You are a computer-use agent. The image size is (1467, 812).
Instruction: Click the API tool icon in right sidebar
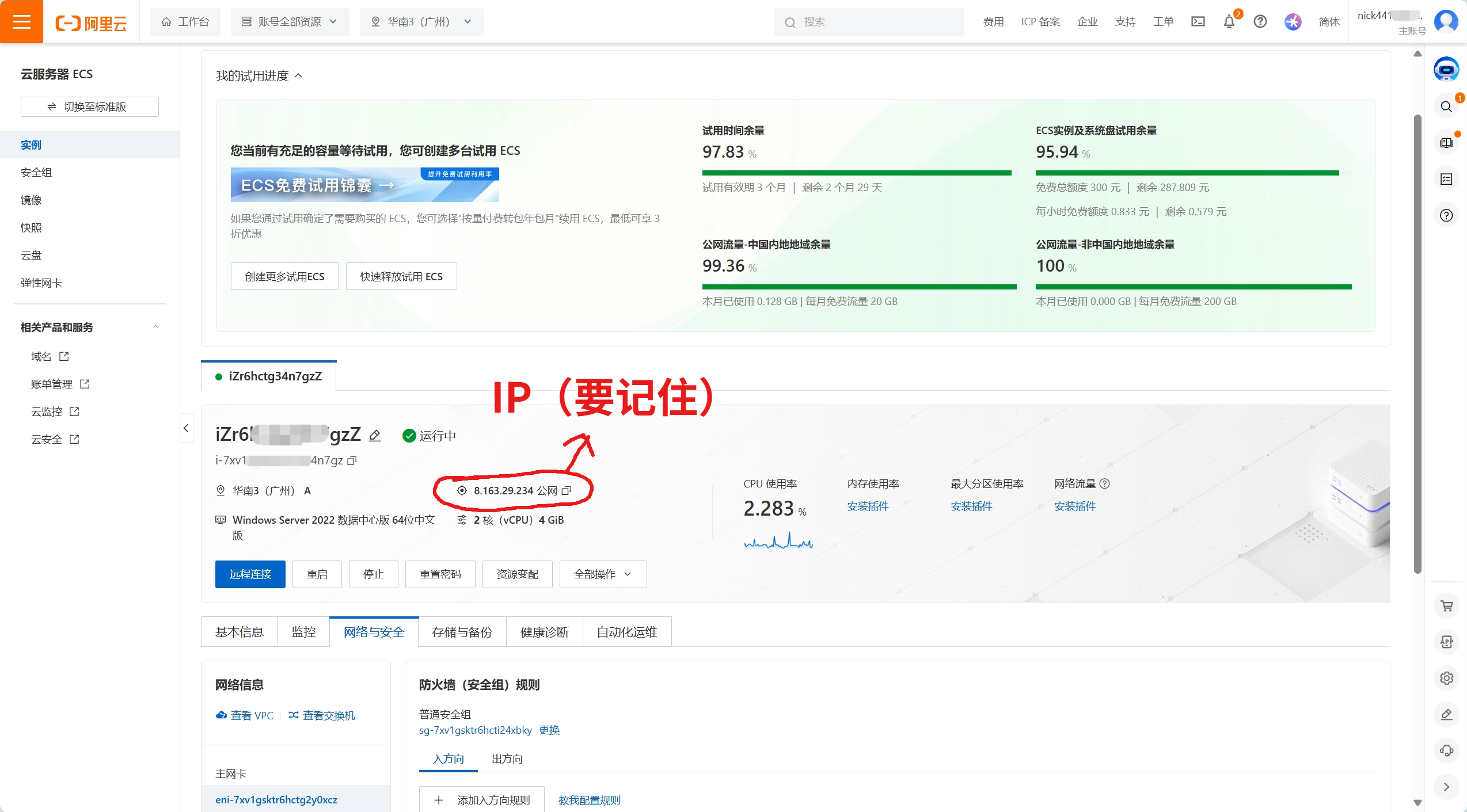[1446, 642]
